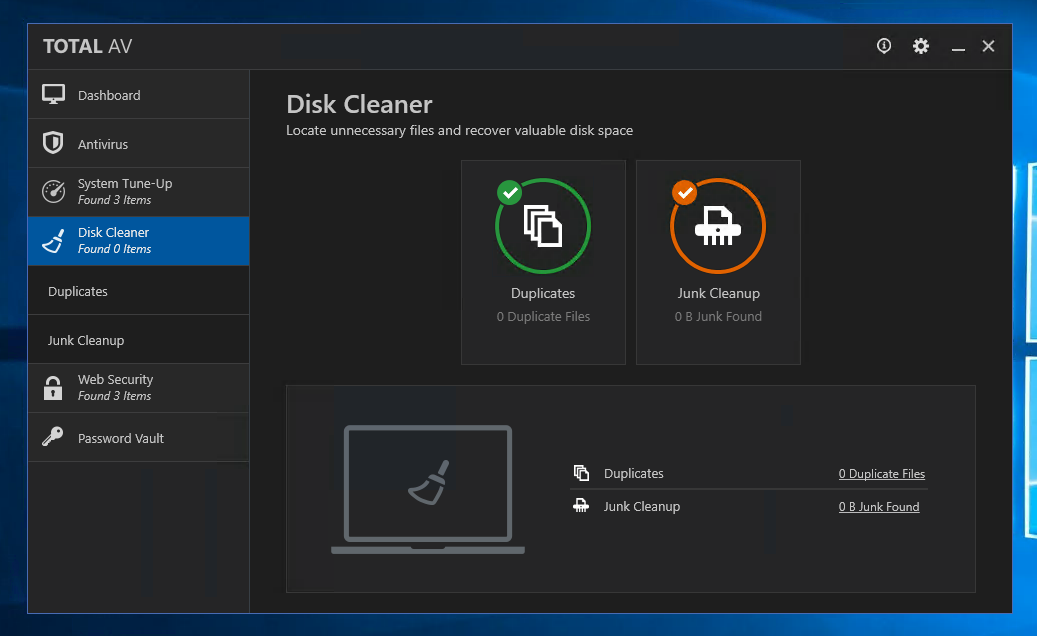The height and width of the screenshot is (636, 1037).
Task: Click the green Duplicates circle icon
Action: (543, 225)
